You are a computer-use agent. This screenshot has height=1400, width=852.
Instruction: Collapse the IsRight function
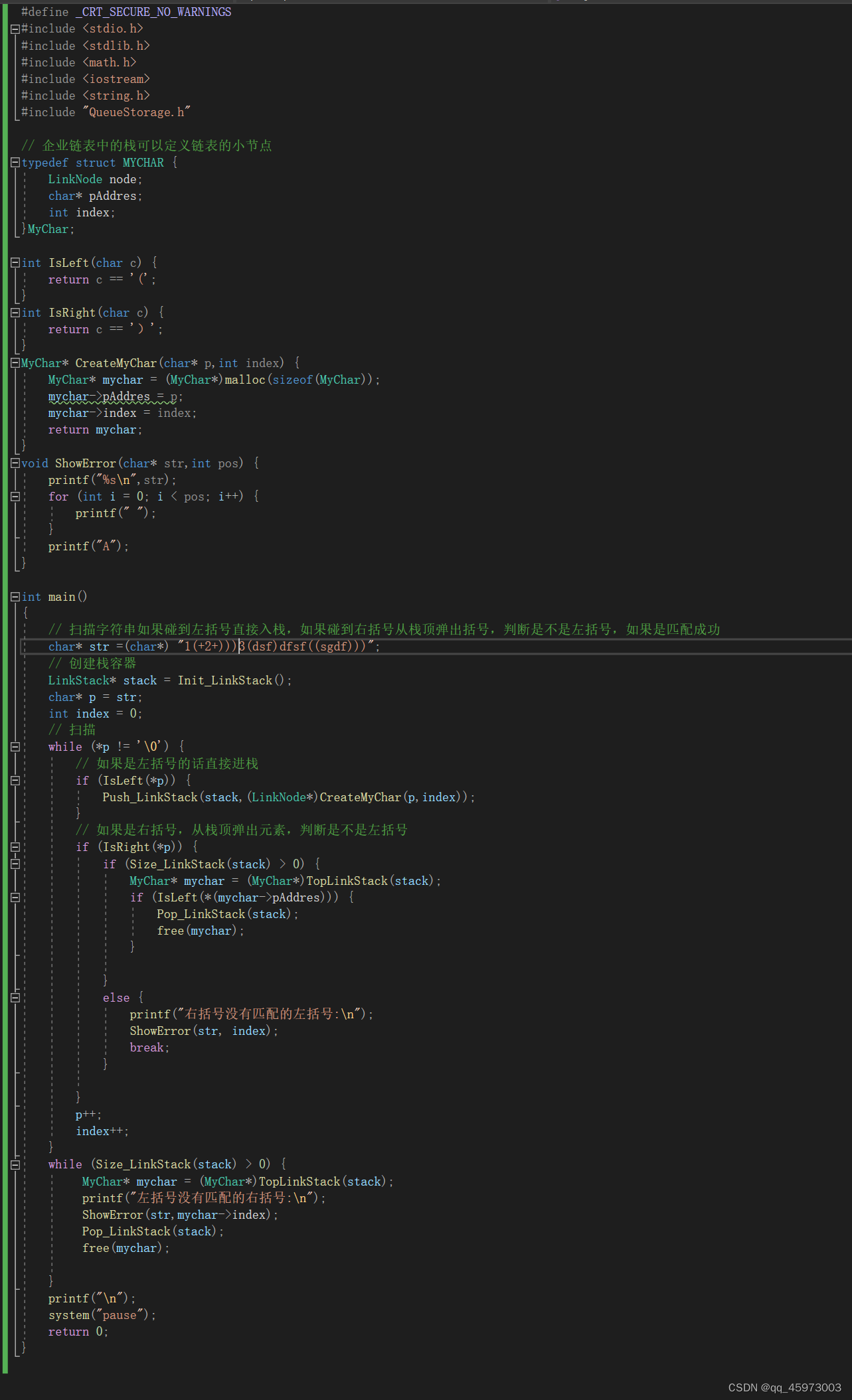15,313
